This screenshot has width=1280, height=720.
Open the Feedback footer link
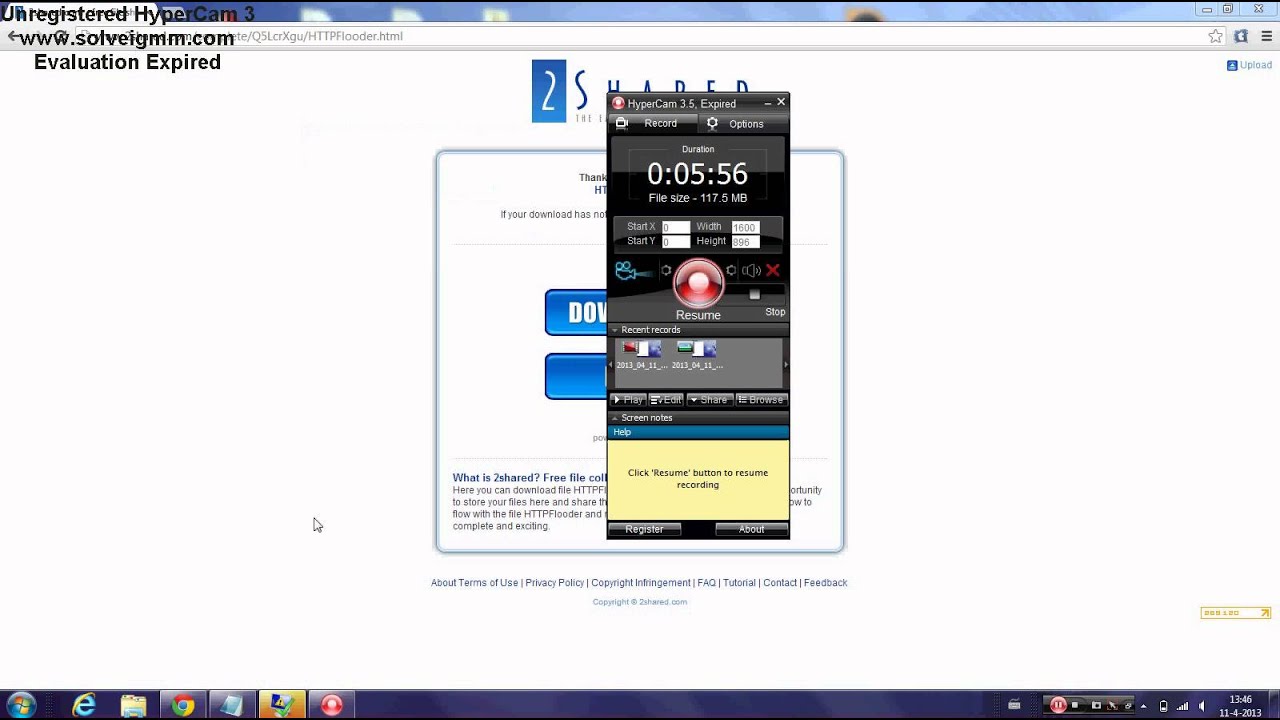tap(825, 583)
